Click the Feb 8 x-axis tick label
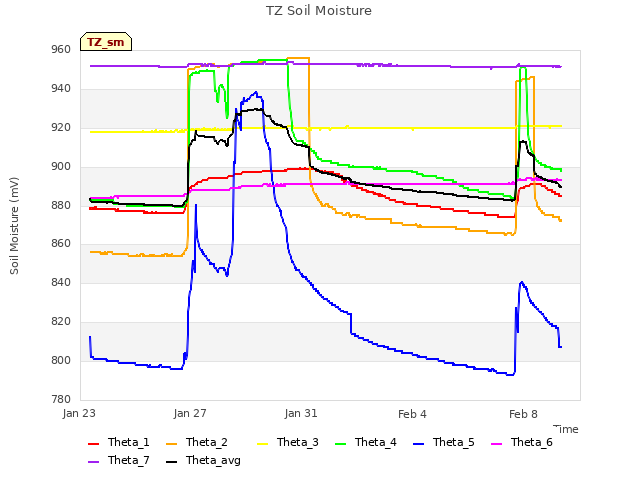The height and width of the screenshot is (480, 640). [523, 414]
